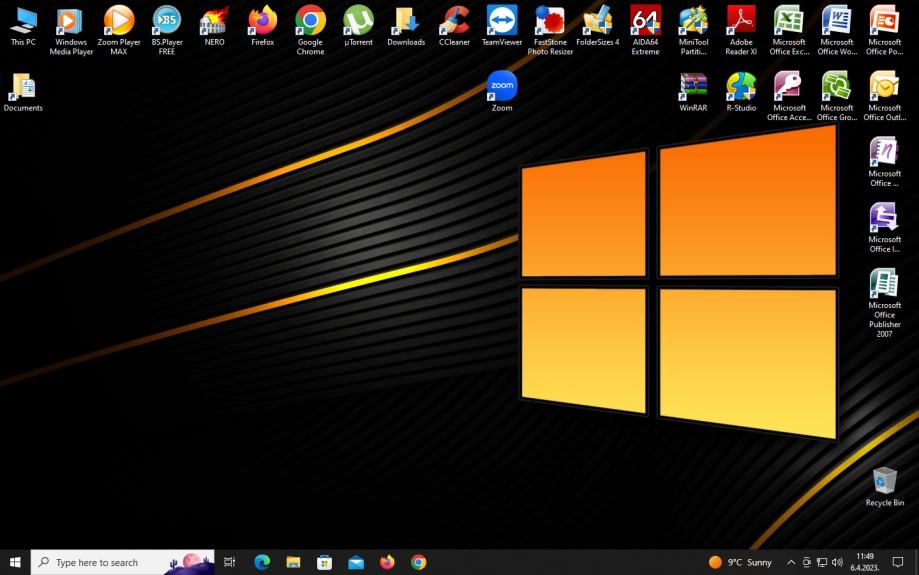This screenshot has width=919, height=575.
Task: Click the WinRAR desktop shortcut
Action: pyautogui.click(x=693, y=87)
